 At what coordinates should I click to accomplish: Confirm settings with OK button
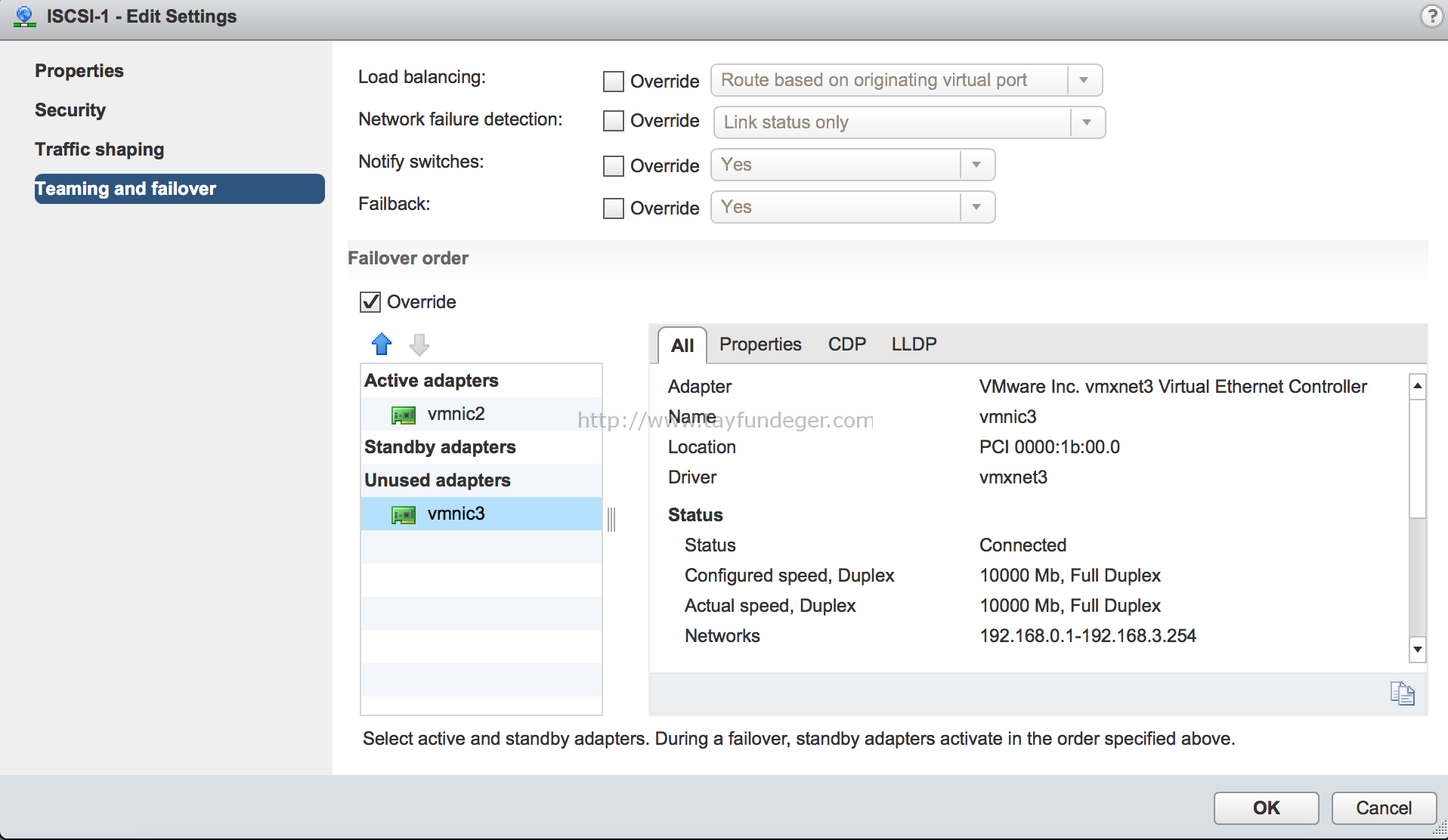1267,808
